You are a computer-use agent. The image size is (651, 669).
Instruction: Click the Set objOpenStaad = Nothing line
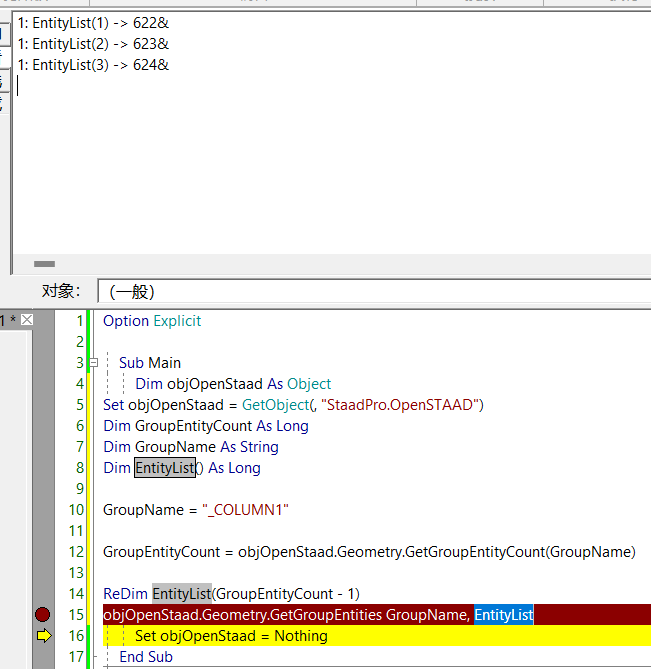(231, 636)
